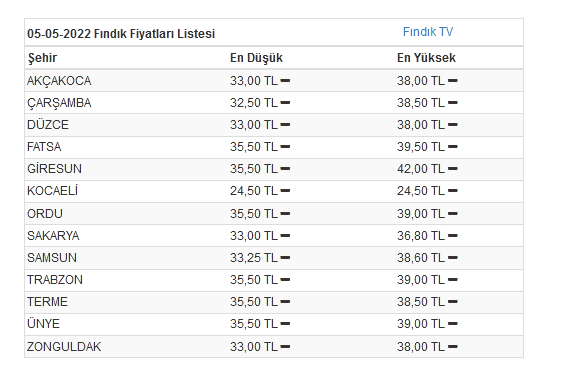587x391 pixels.
Task: Click the dash icon beside SAMSUN 33,25 TL
Action: pyautogui.click(x=285, y=258)
